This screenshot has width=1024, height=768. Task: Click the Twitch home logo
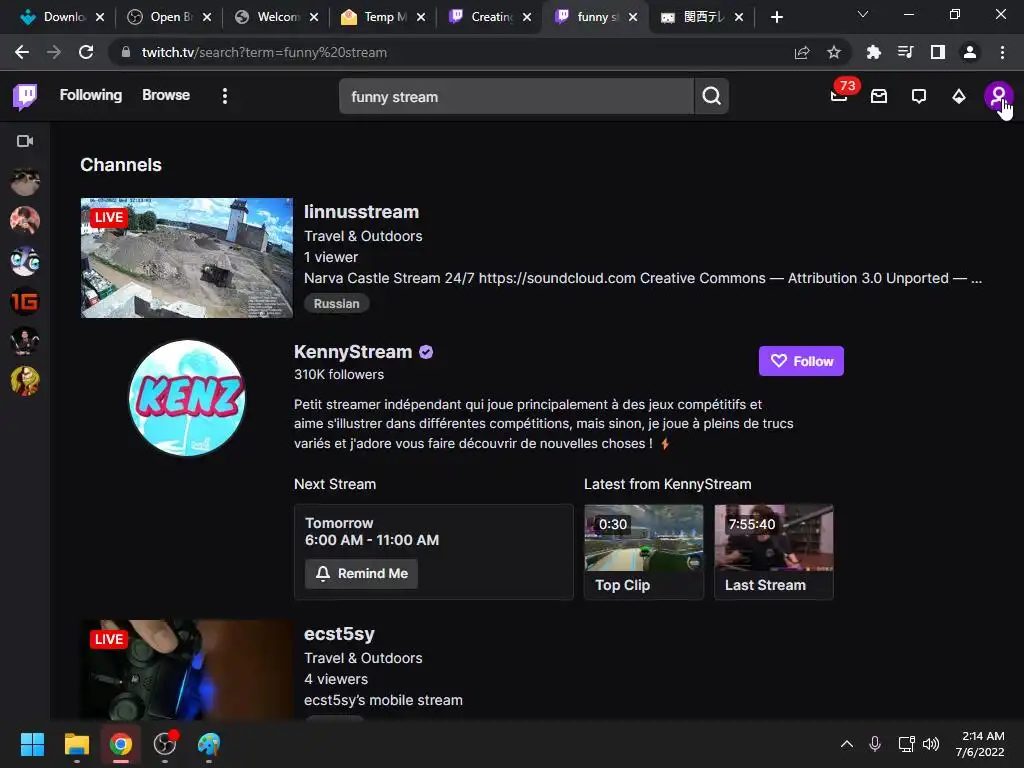click(25, 96)
